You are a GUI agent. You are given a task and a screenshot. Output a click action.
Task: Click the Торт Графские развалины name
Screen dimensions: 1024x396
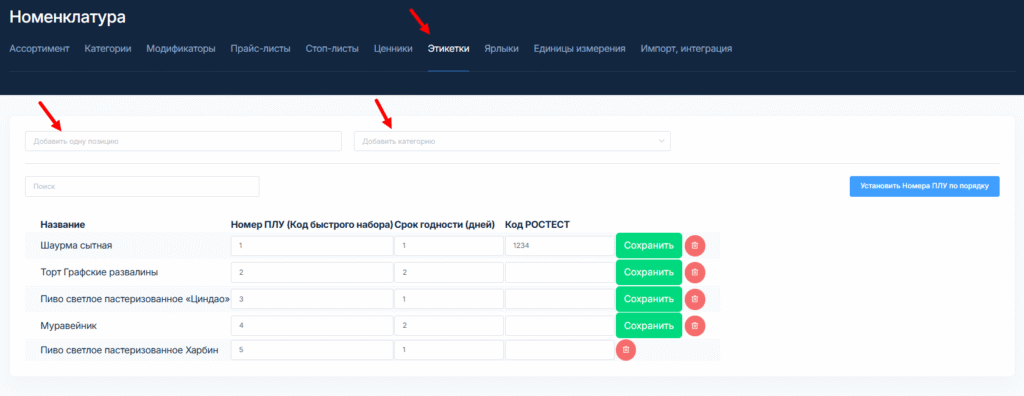[99, 272]
